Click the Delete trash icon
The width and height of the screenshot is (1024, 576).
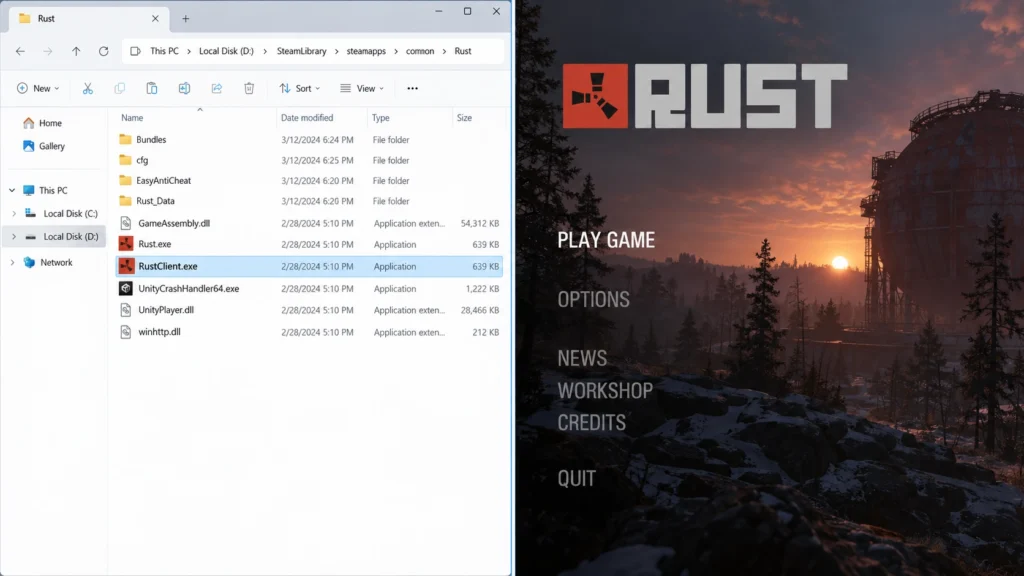[249, 88]
